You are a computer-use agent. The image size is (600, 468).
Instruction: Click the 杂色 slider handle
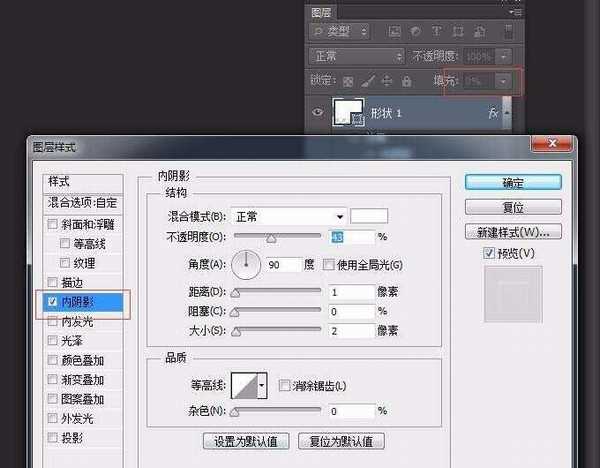(x=235, y=412)
